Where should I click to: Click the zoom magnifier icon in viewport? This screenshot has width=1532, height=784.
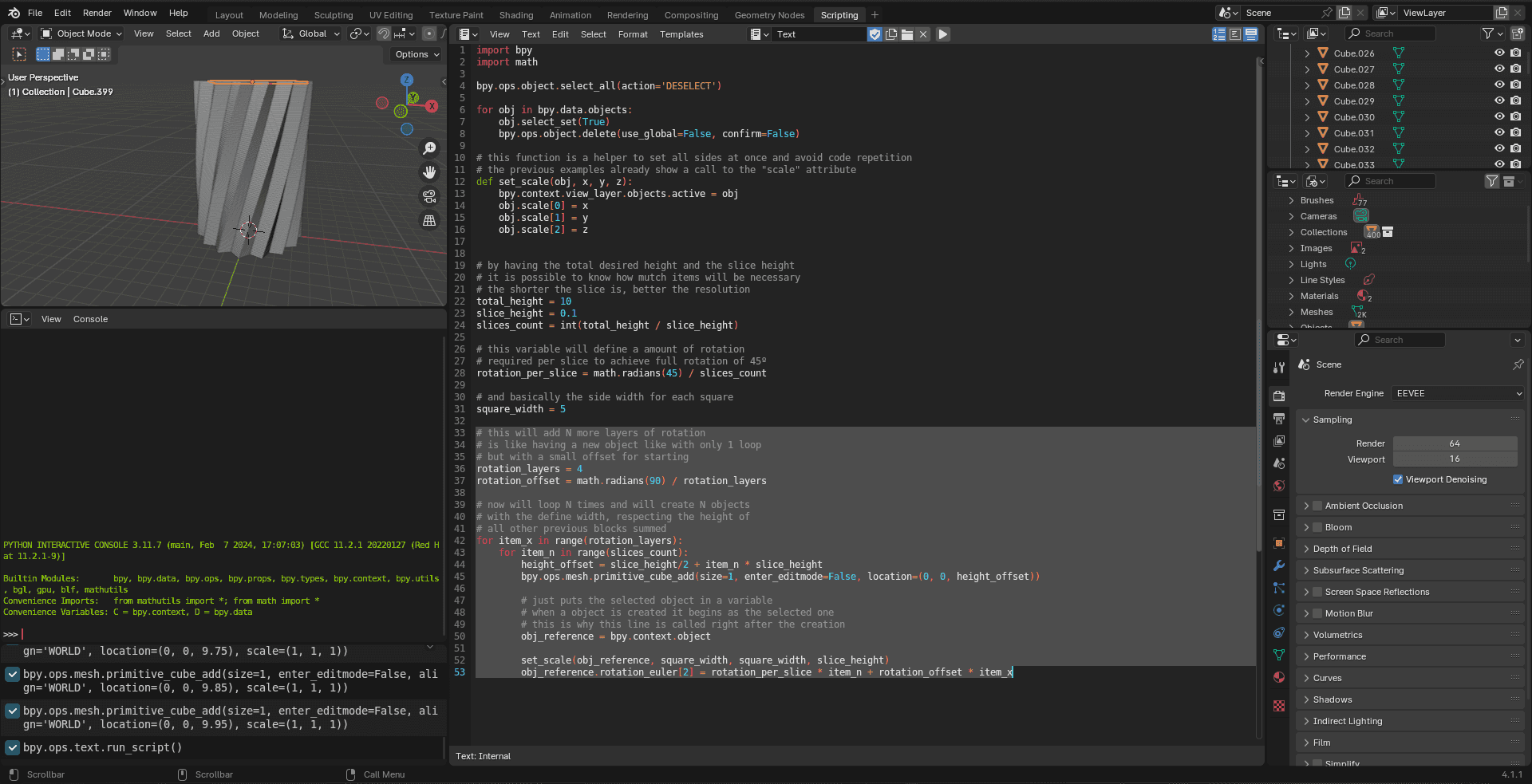[x=429, y=148]
